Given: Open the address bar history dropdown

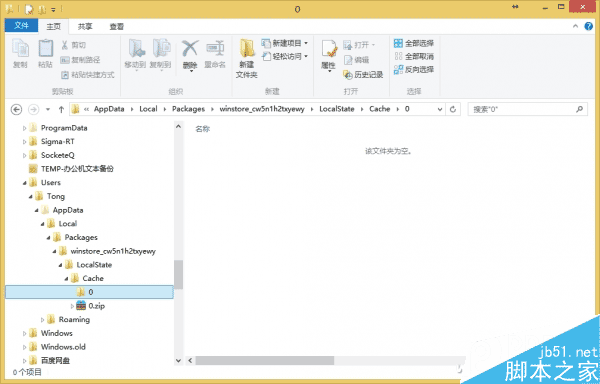Looking at the screenshot, I should point(440,109).
